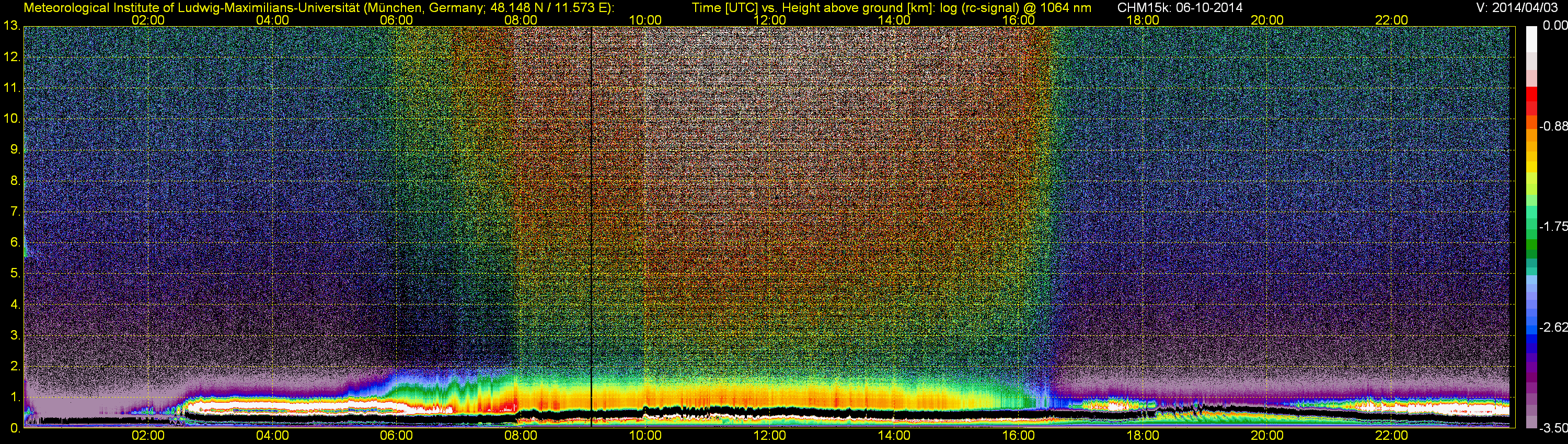Click the 10. km height axis label
This screenshot has width=1568, height=444.
[12, 119]
